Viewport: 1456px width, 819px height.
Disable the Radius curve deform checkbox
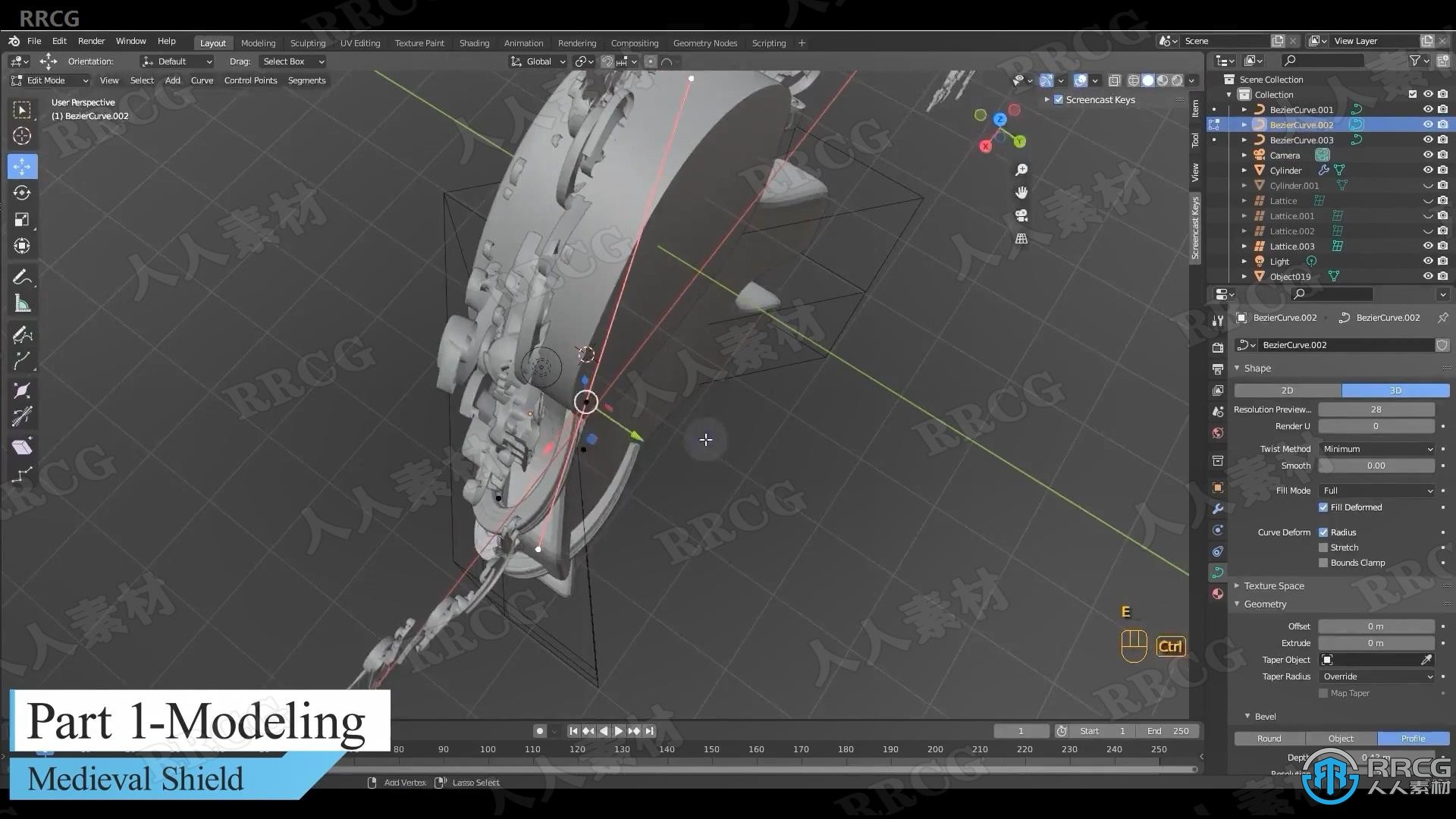1323,532
